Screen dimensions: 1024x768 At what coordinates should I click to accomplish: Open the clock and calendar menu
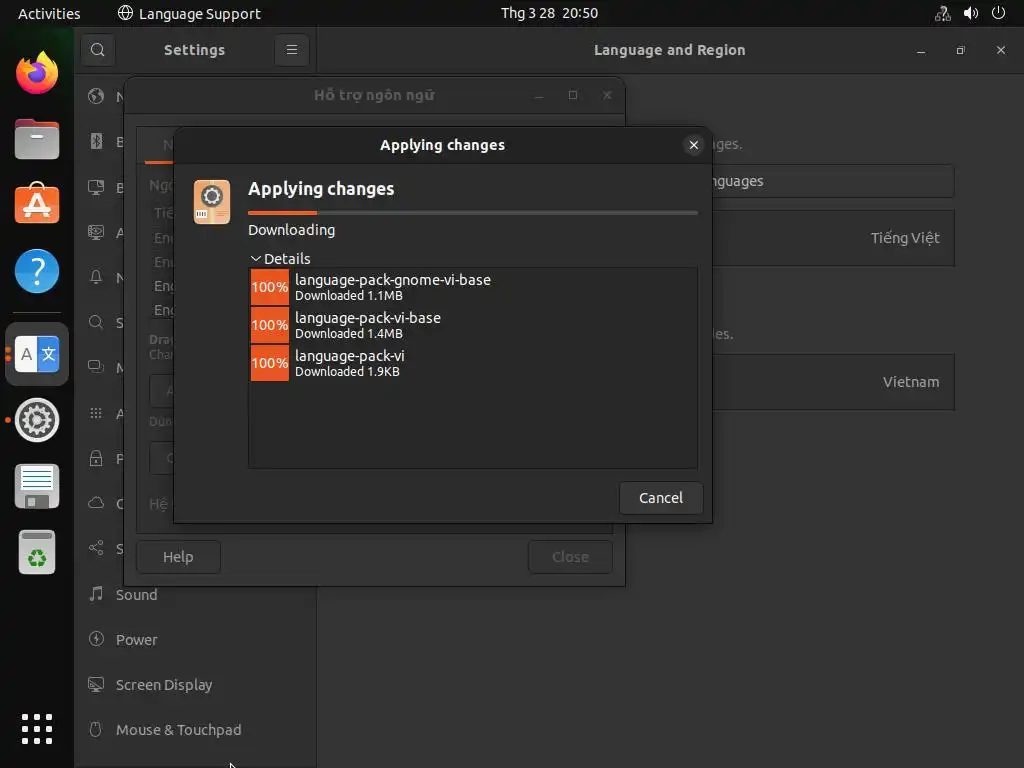click(x=549, y=13)
